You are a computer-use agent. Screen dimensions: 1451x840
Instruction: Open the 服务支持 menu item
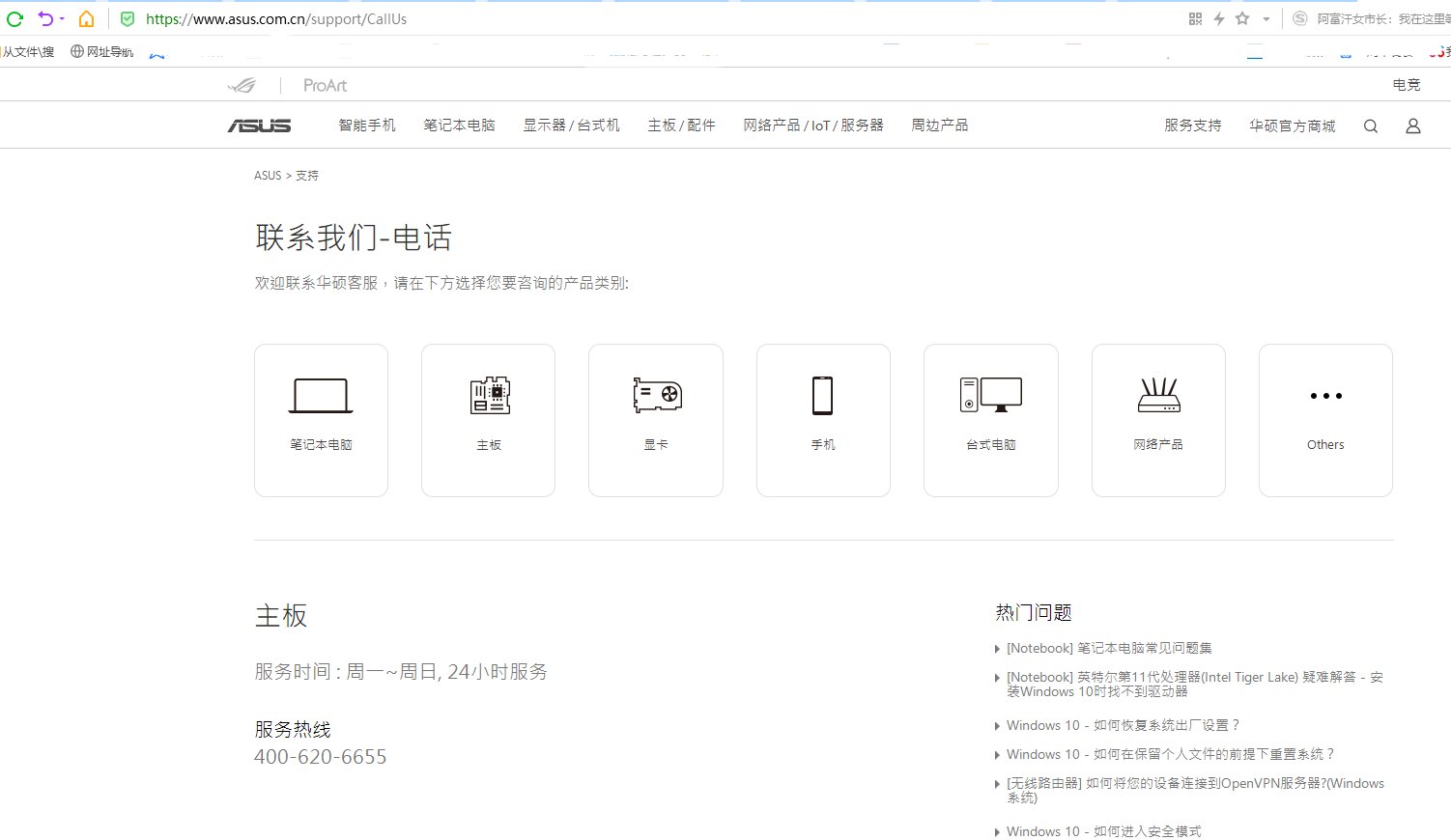[x=1192, y=126]
